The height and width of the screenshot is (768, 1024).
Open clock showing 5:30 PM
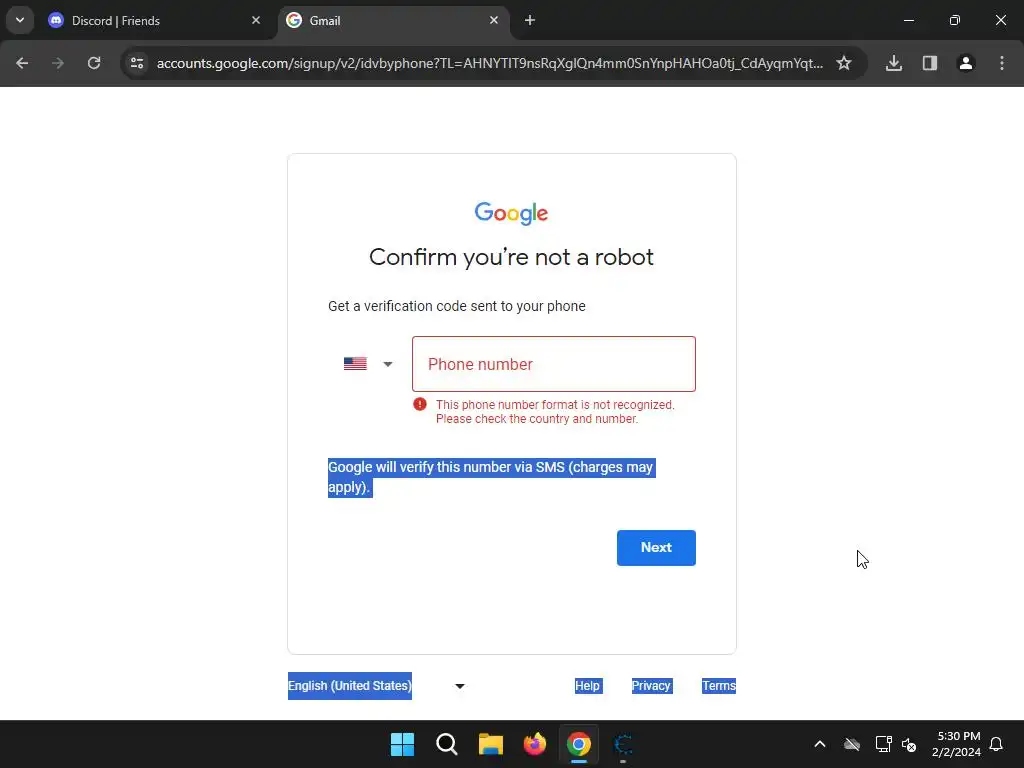point(956,744)
